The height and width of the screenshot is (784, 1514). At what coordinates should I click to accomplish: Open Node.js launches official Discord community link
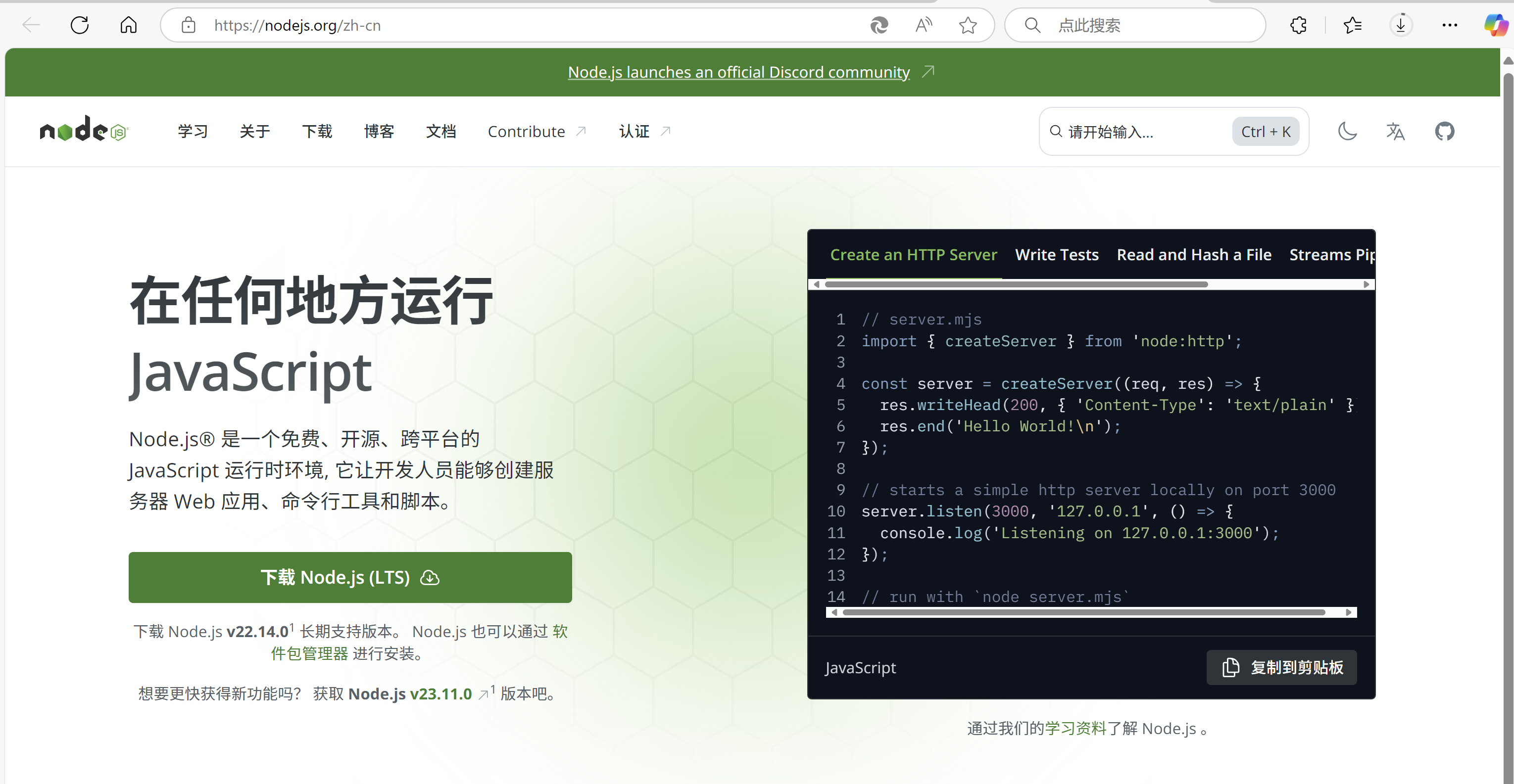tap(739, 72)
